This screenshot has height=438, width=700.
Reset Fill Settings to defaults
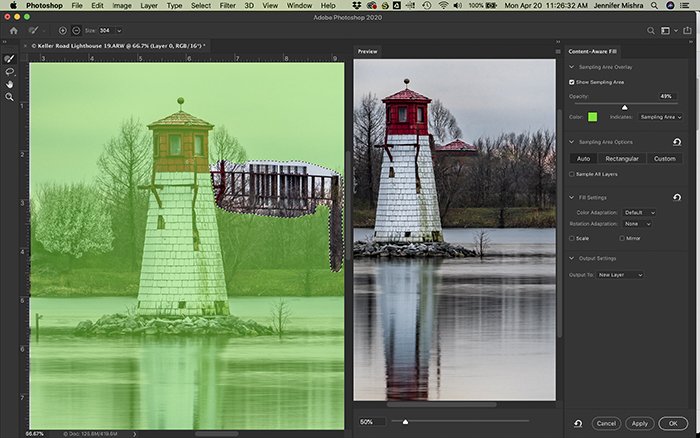(677, 197)
